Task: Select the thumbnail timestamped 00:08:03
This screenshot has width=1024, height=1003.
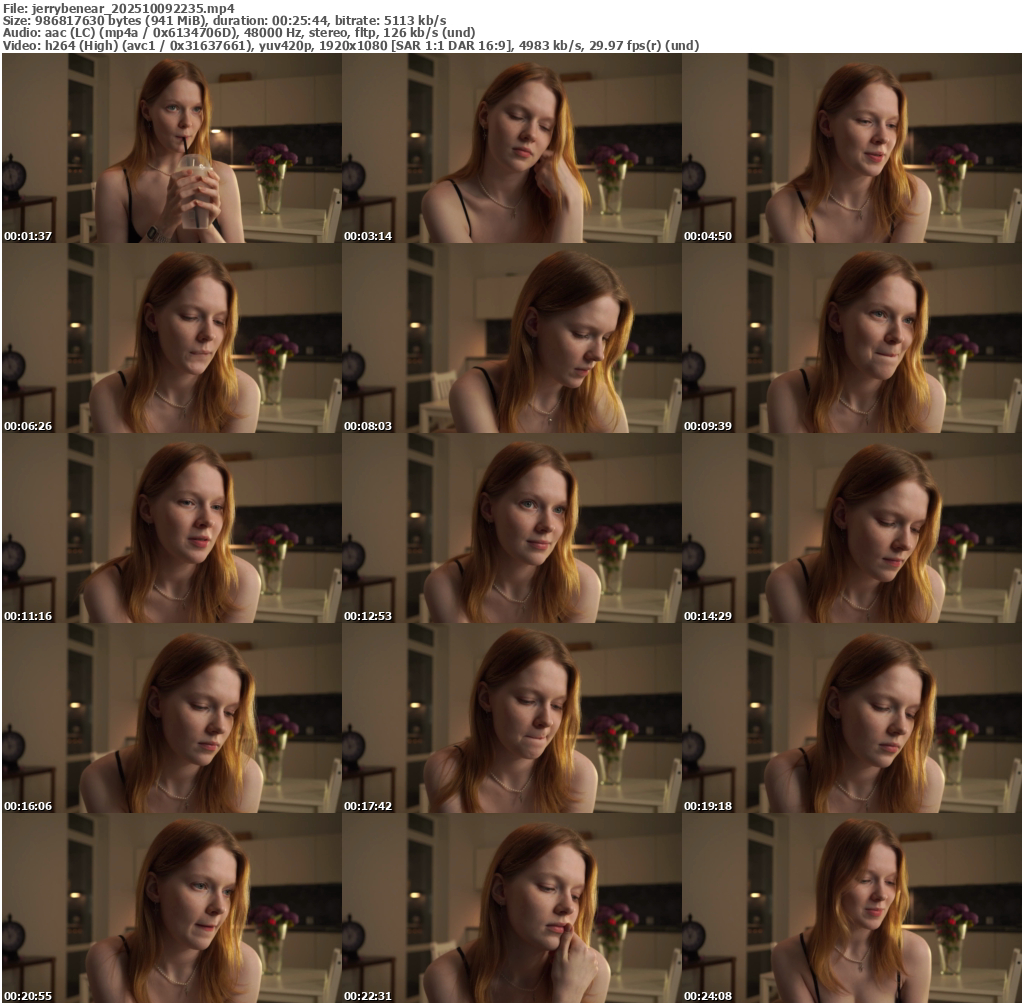Action: coord(511,338)
